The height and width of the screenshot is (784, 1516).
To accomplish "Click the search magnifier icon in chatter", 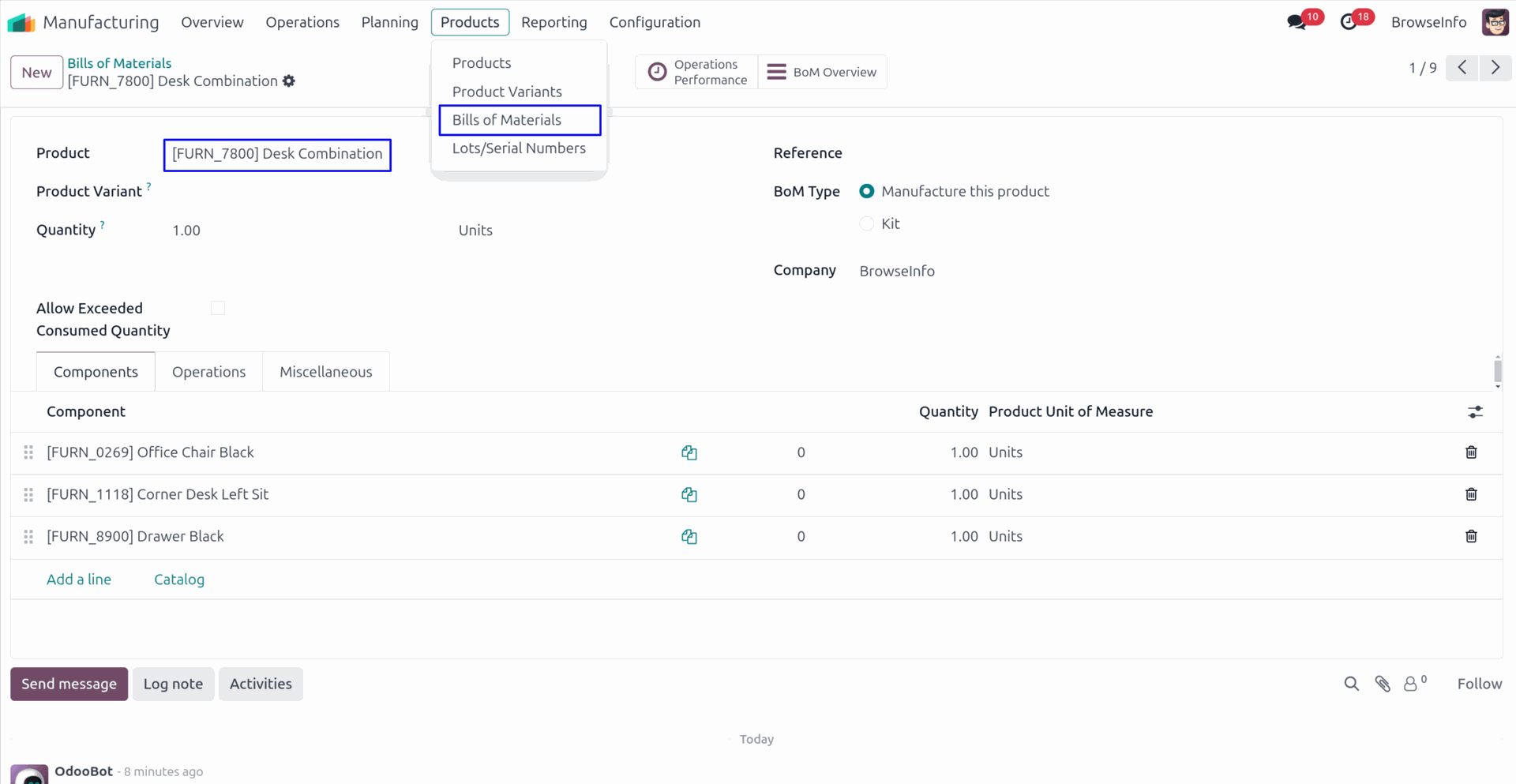I will (1351, 684).
